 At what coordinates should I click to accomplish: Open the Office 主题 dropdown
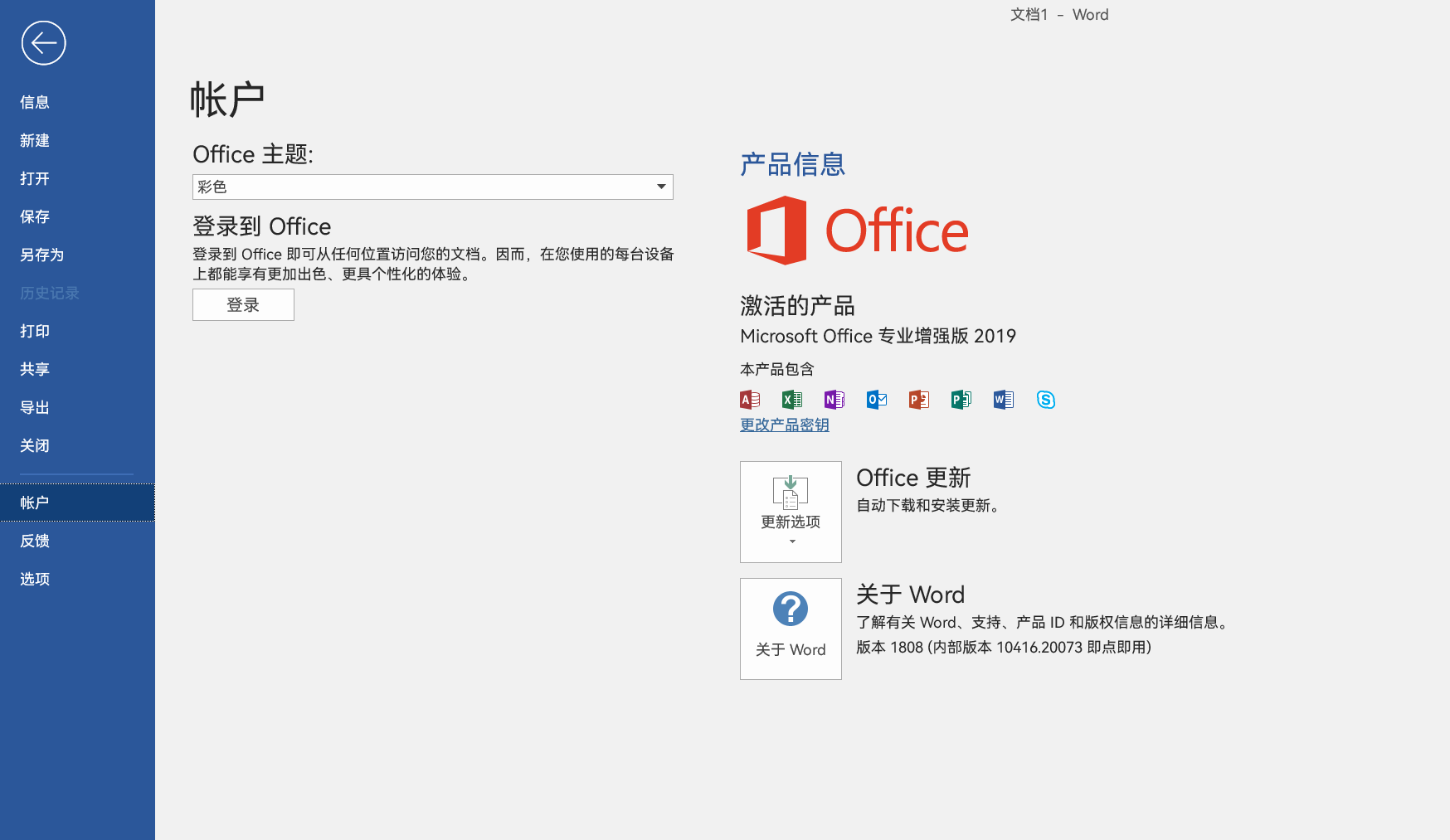tap(432, 187)
